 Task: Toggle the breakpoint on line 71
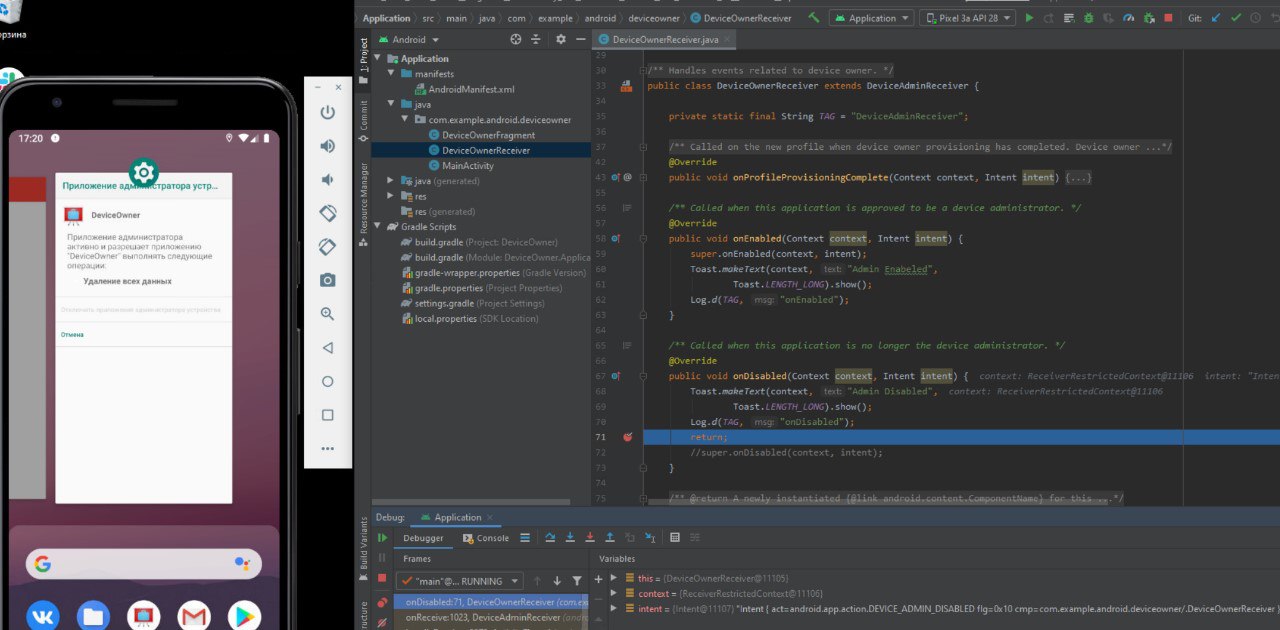[x=627, y=437]
